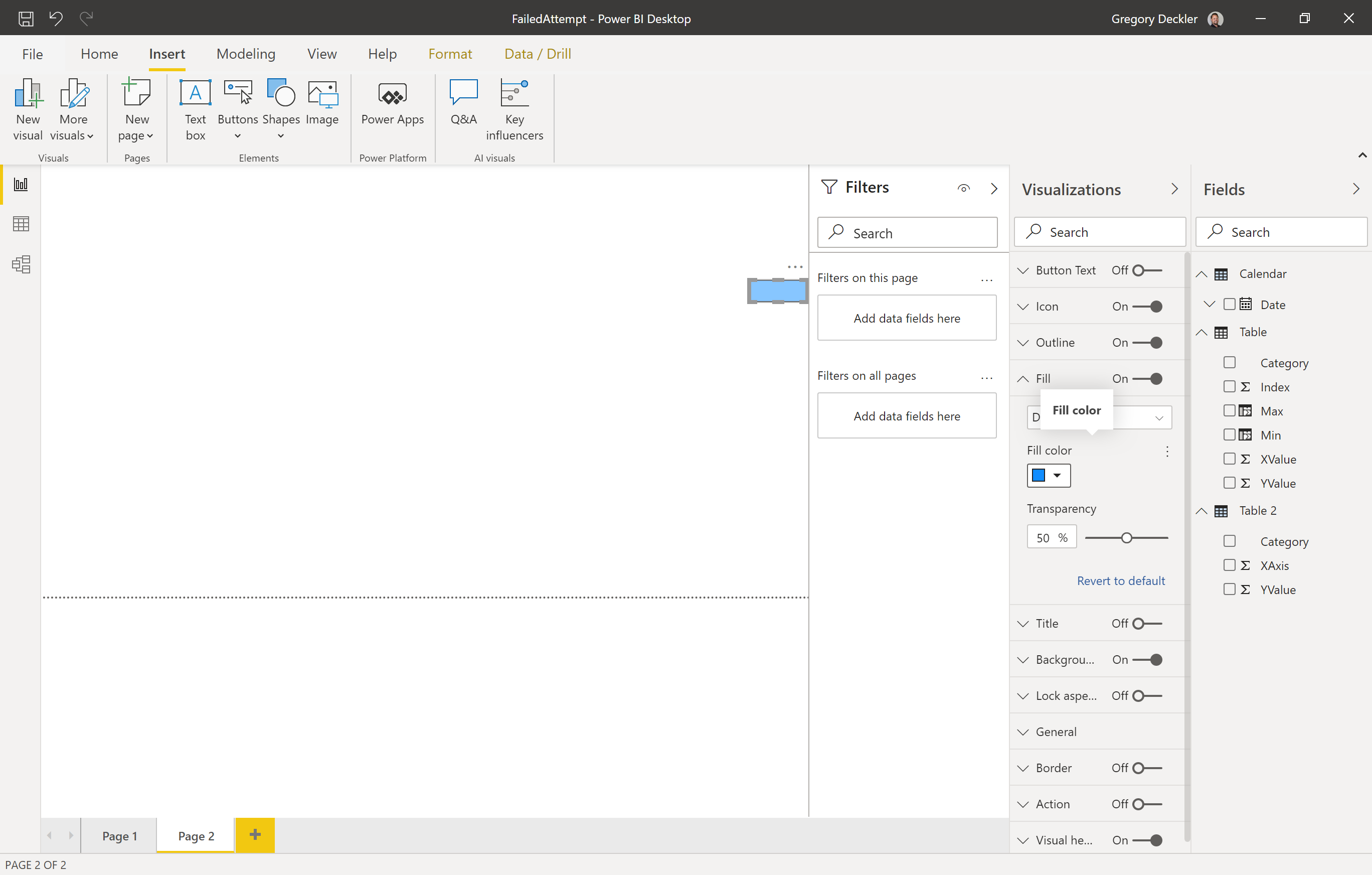Insert a New visual

(x=28, y=110)
